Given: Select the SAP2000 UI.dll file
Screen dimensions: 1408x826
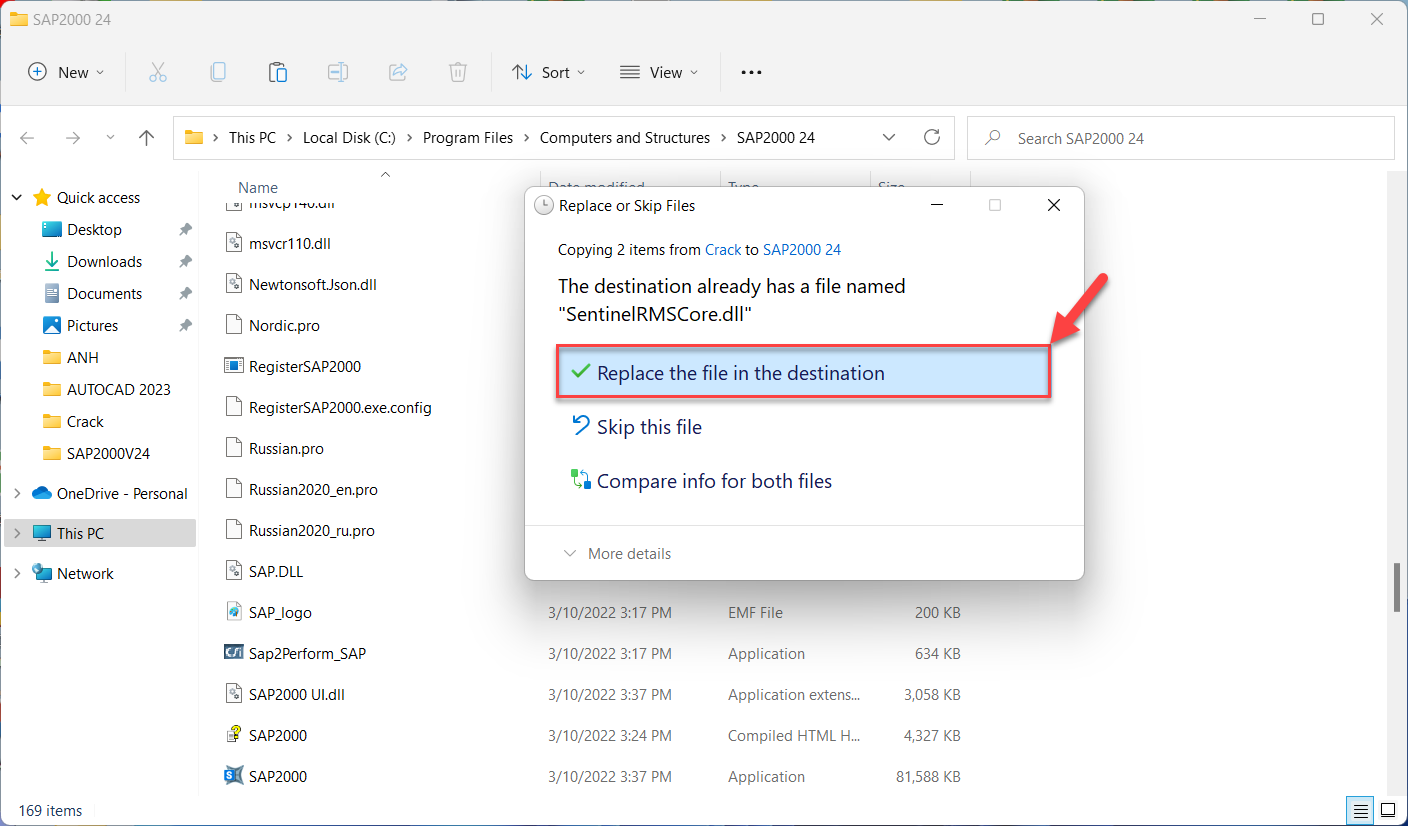Looking at the screenshot, I should [x=297, y=694].
